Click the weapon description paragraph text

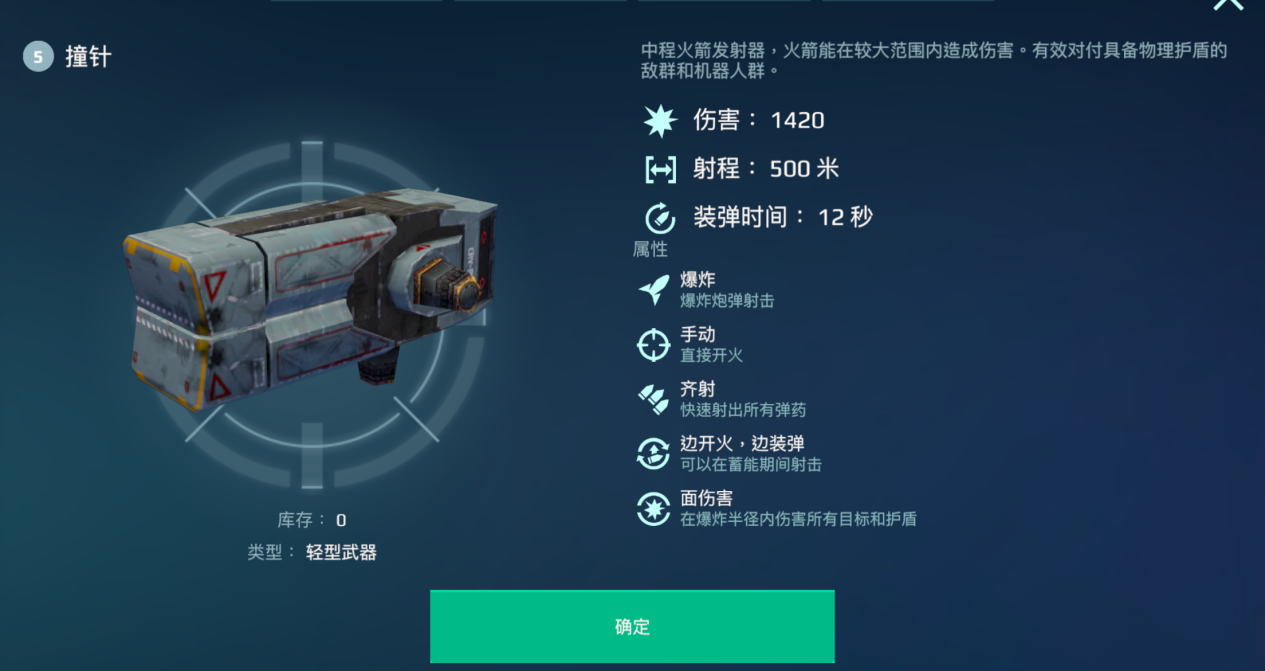pos(934,60)
